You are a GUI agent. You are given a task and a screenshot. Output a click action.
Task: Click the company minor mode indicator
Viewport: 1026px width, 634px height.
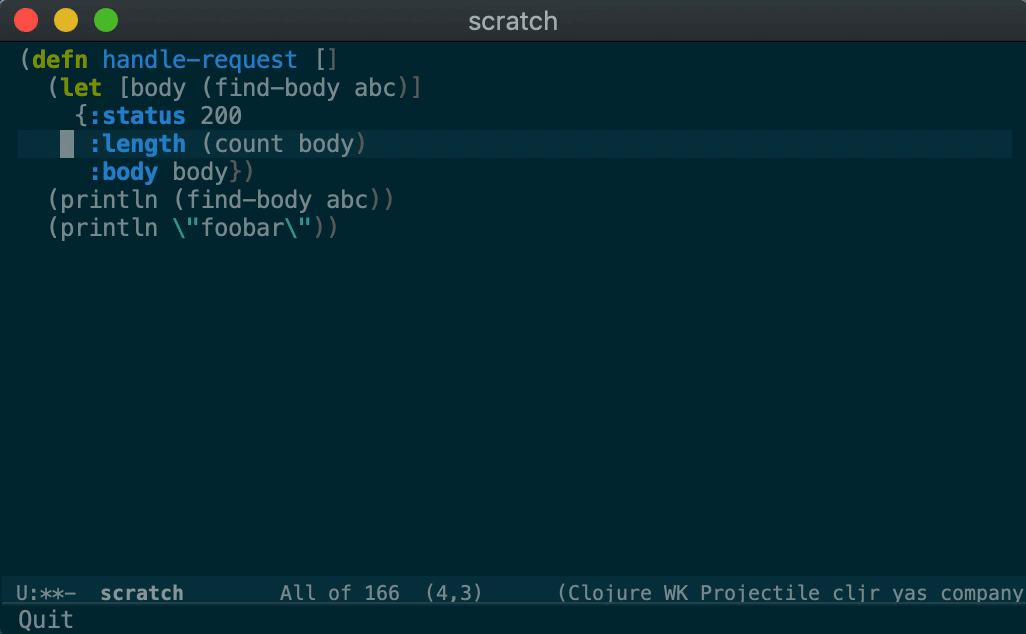[x=981, y=593]
